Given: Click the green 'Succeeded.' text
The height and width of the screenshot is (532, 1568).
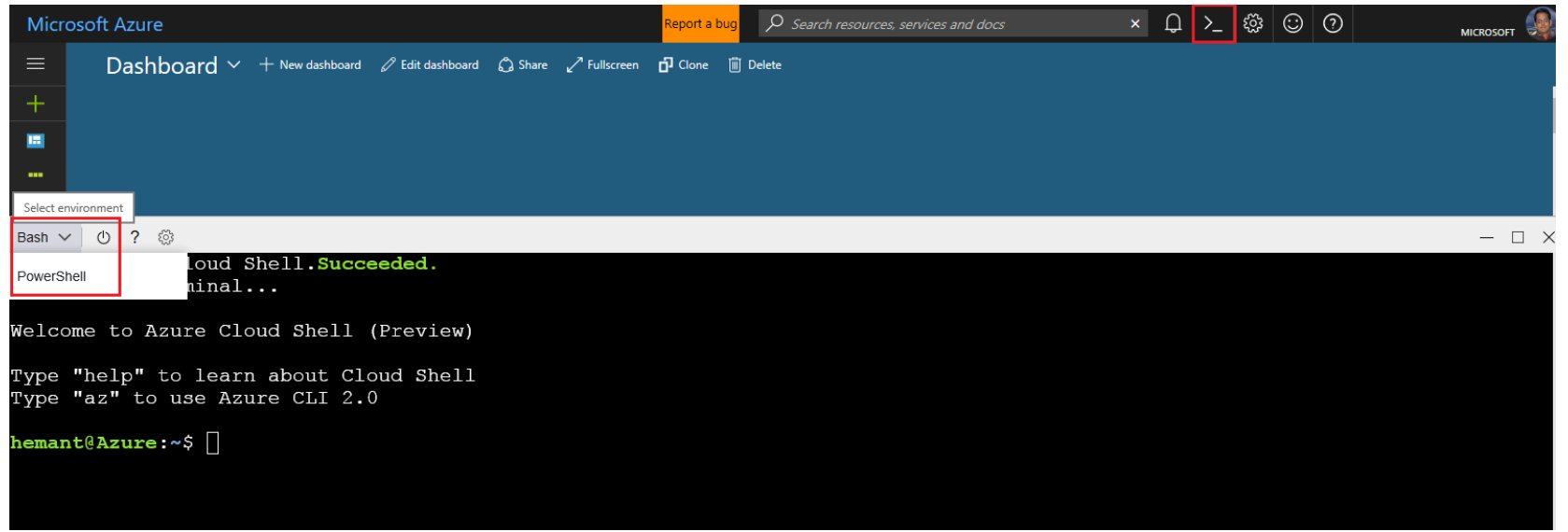Looking at the screenshot, I should 377,264.
